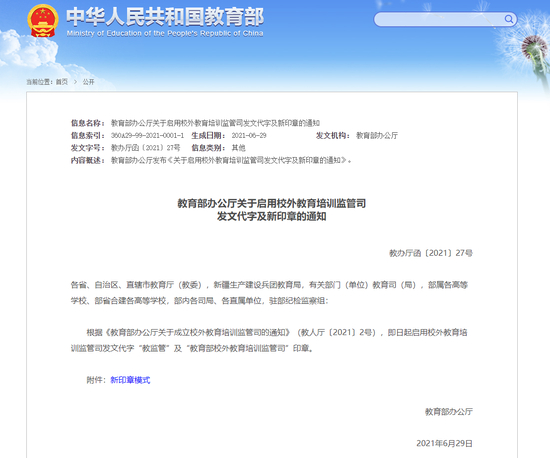
Task: Click the 教育部办公厅 signature line
Action: point(449,411)
